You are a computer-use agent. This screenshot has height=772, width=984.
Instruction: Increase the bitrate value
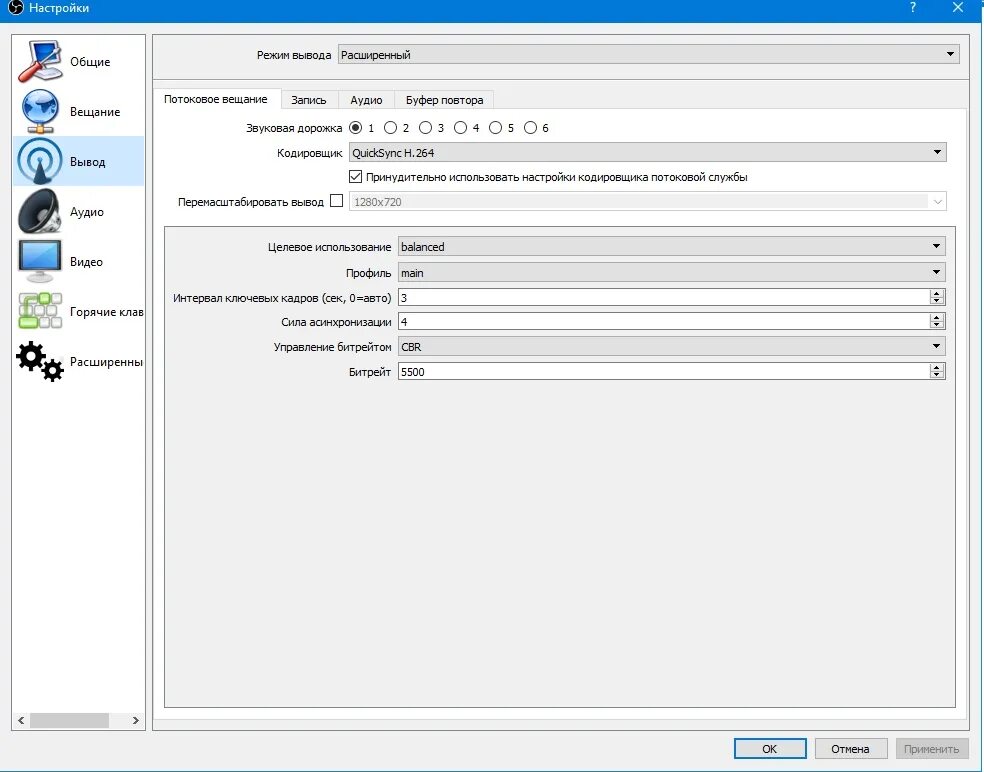click(x=937, y=367)
